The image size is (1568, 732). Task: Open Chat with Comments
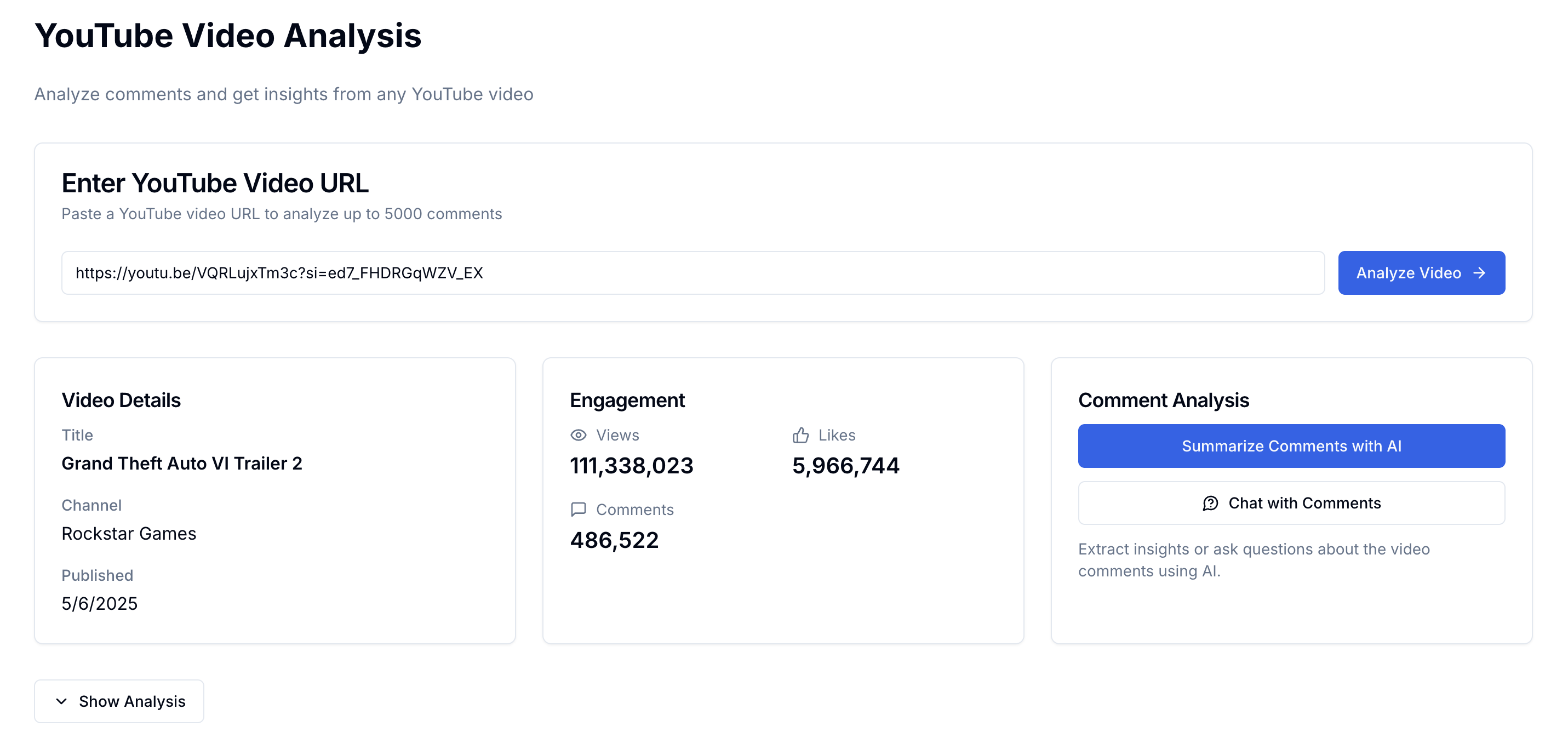click(x=1291, y=503)
